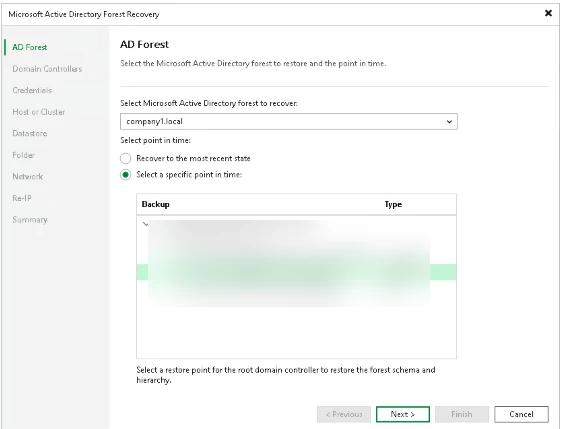Collapse the backup tree chevron
The image size is (561, 429).
coord(145,224)
